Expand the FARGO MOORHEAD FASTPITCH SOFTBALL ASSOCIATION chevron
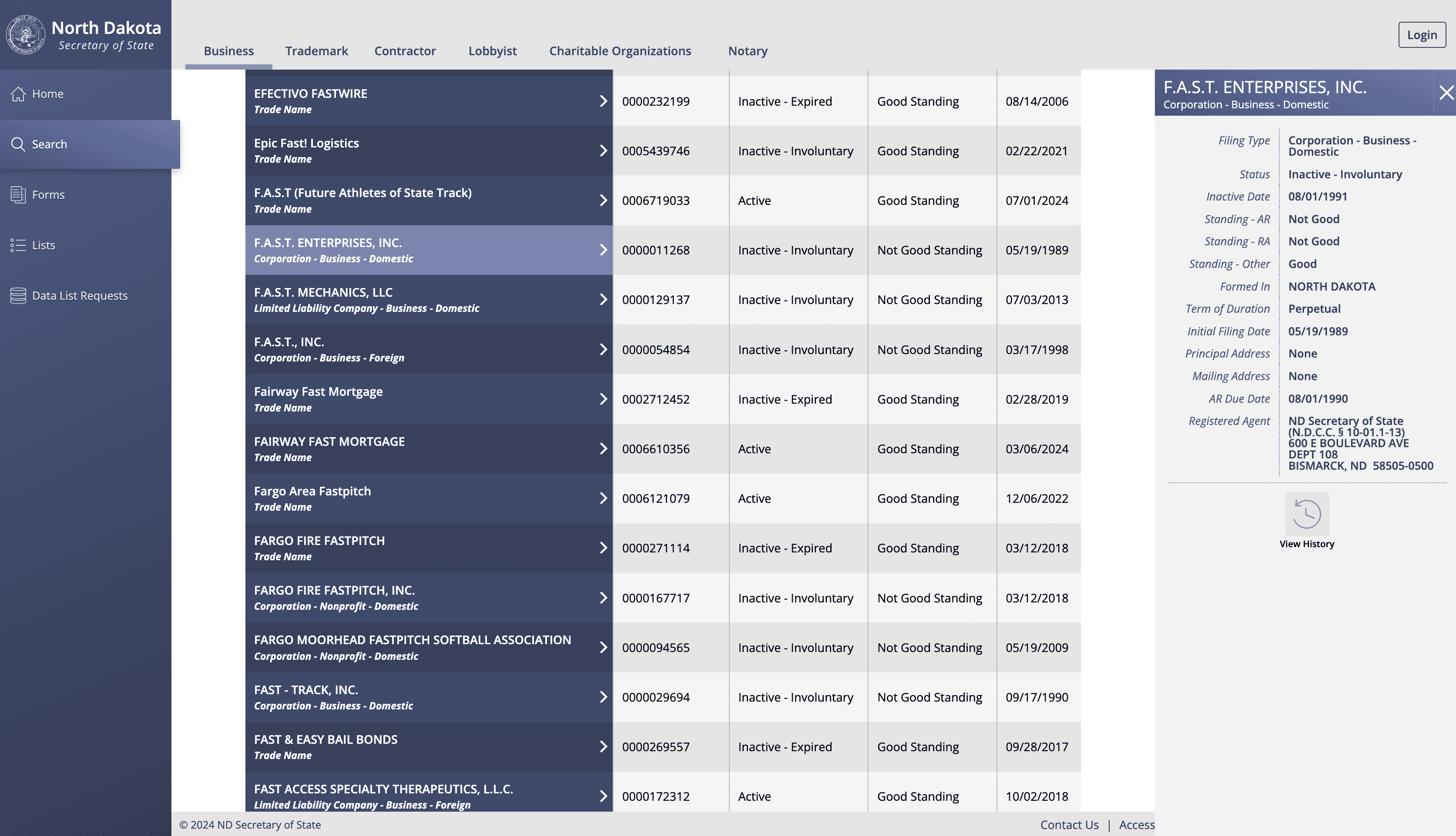This screenshot has width=1456, height=836. [x=603, y=647]
